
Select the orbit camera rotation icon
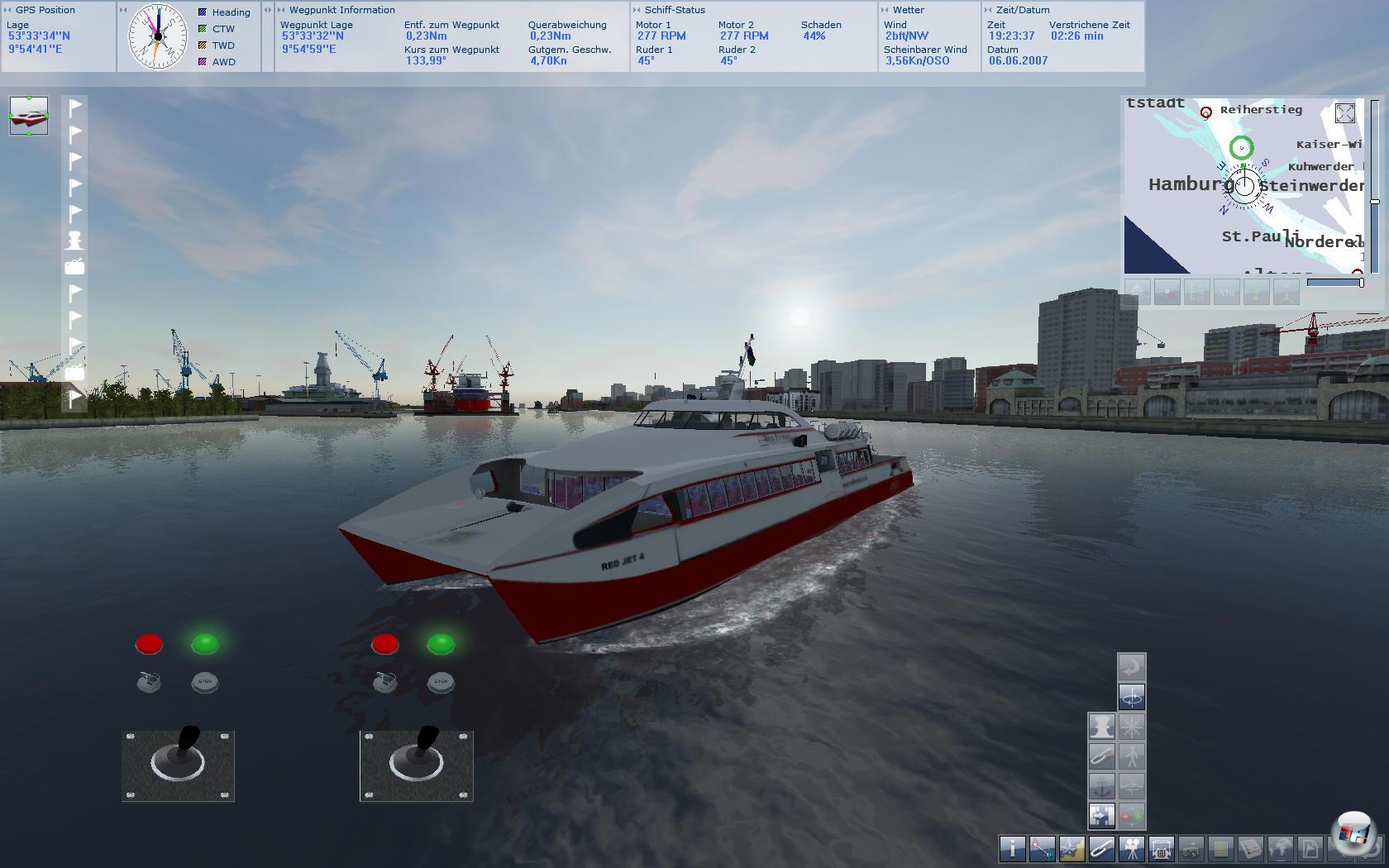pyautogui.click(x=1131, y=696)
